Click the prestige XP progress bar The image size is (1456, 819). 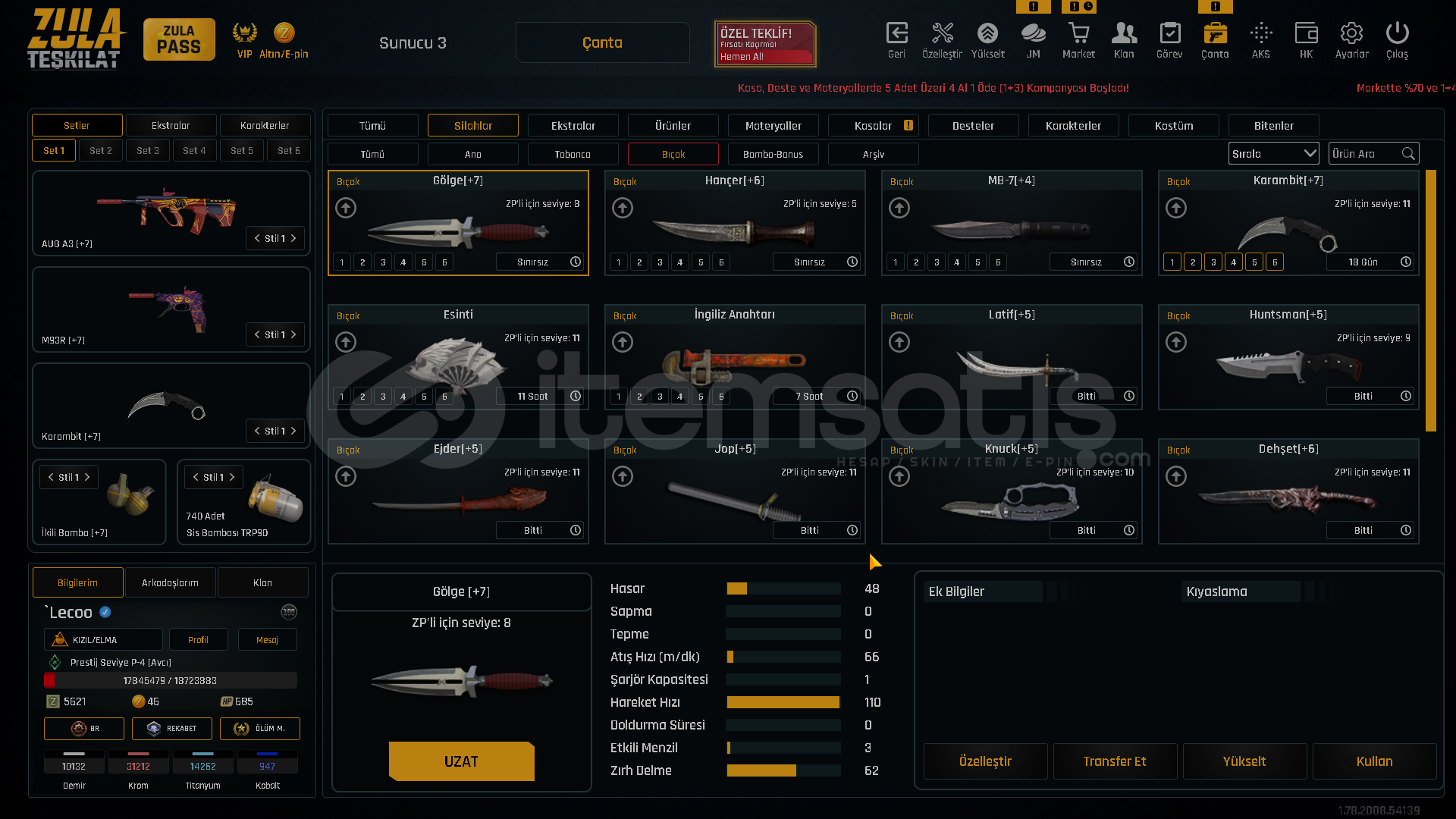click(x=171, y=680)
